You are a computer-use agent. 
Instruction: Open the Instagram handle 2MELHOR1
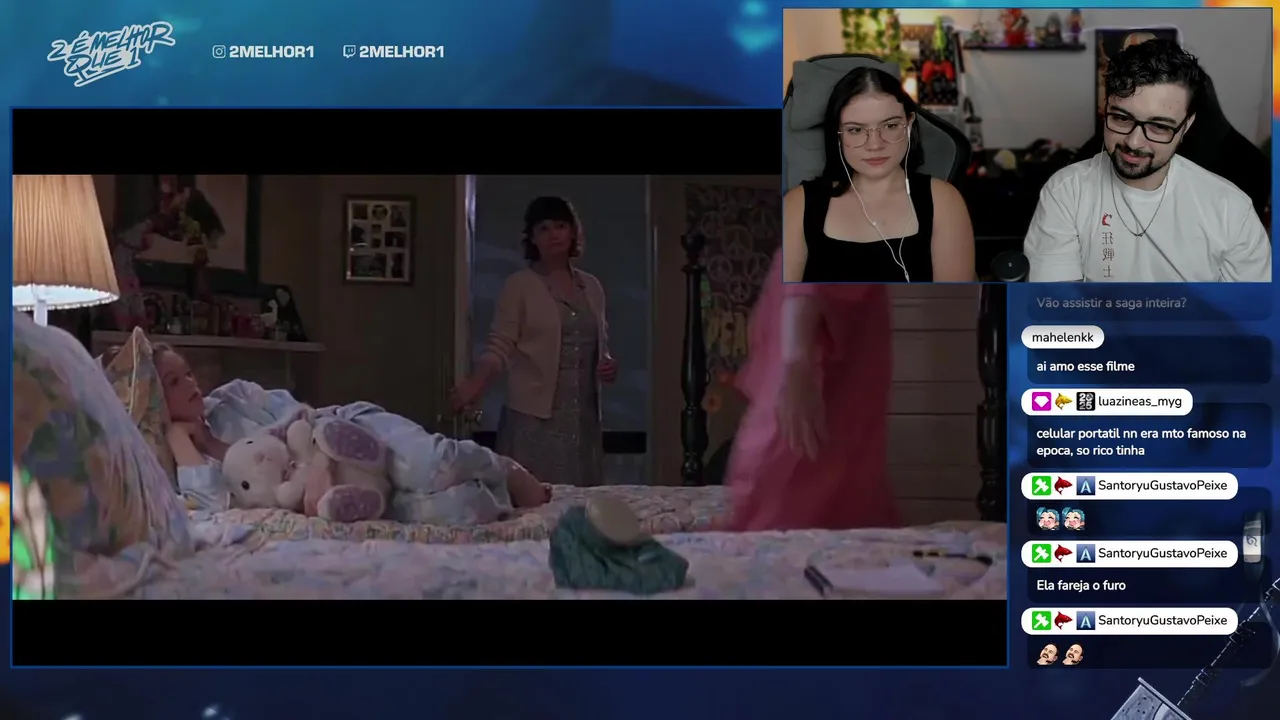pos(271,52)
